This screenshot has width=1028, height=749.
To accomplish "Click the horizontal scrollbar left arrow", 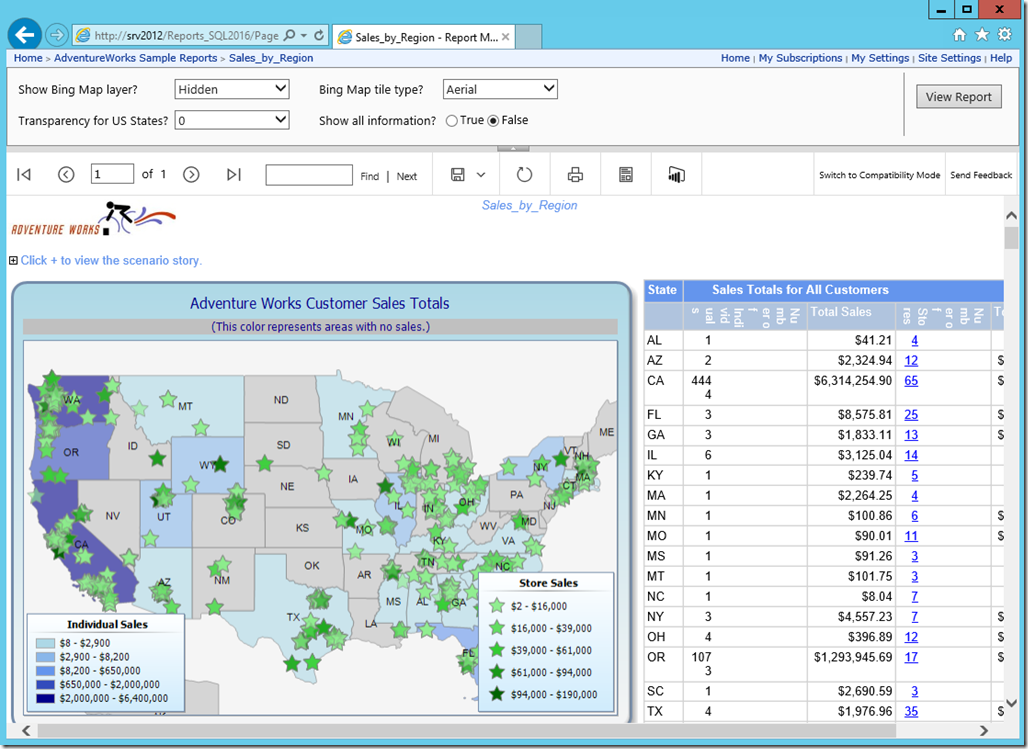I will (x=26, y=730).
